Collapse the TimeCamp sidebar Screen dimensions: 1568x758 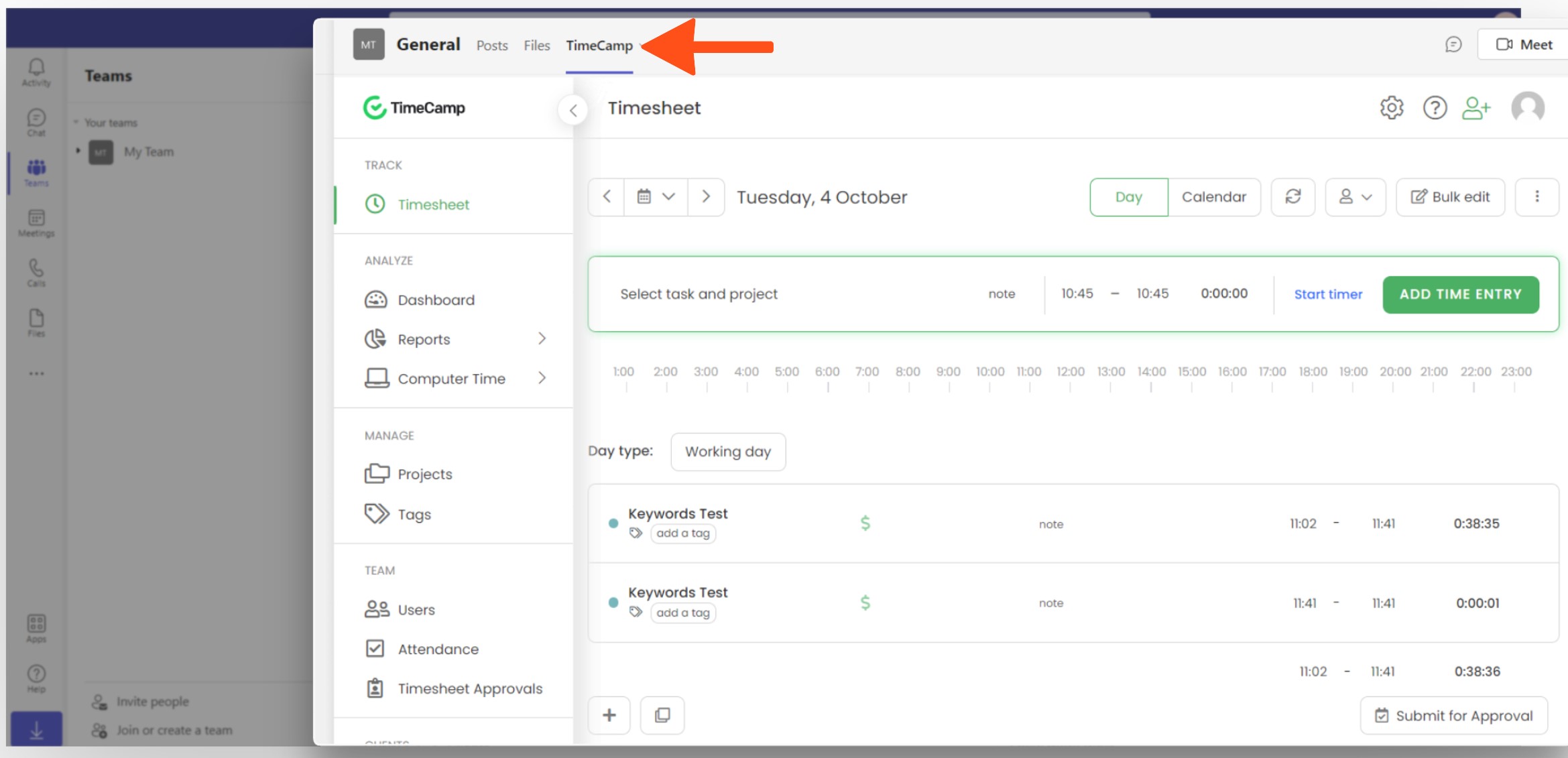click(572, 111)
